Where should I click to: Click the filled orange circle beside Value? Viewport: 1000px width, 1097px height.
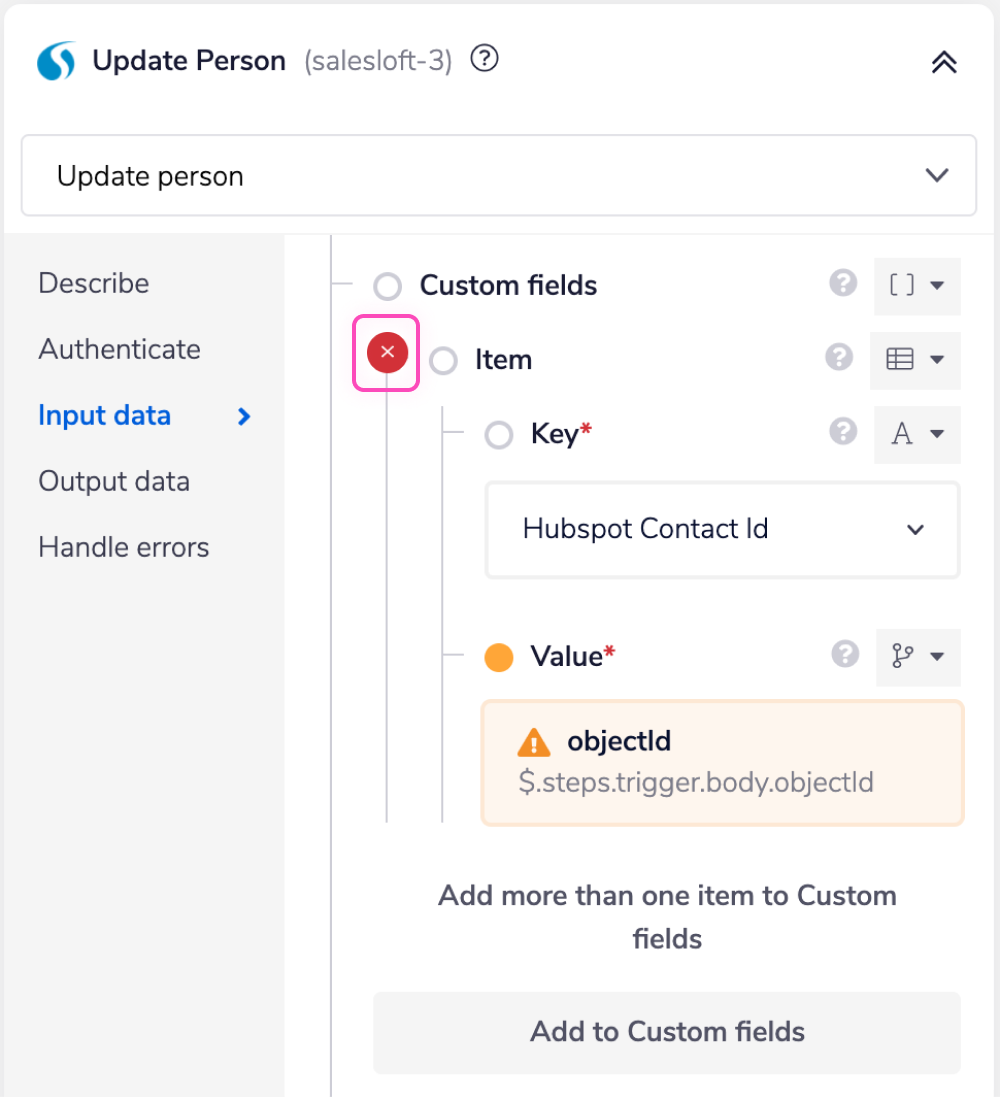(498, 657)
